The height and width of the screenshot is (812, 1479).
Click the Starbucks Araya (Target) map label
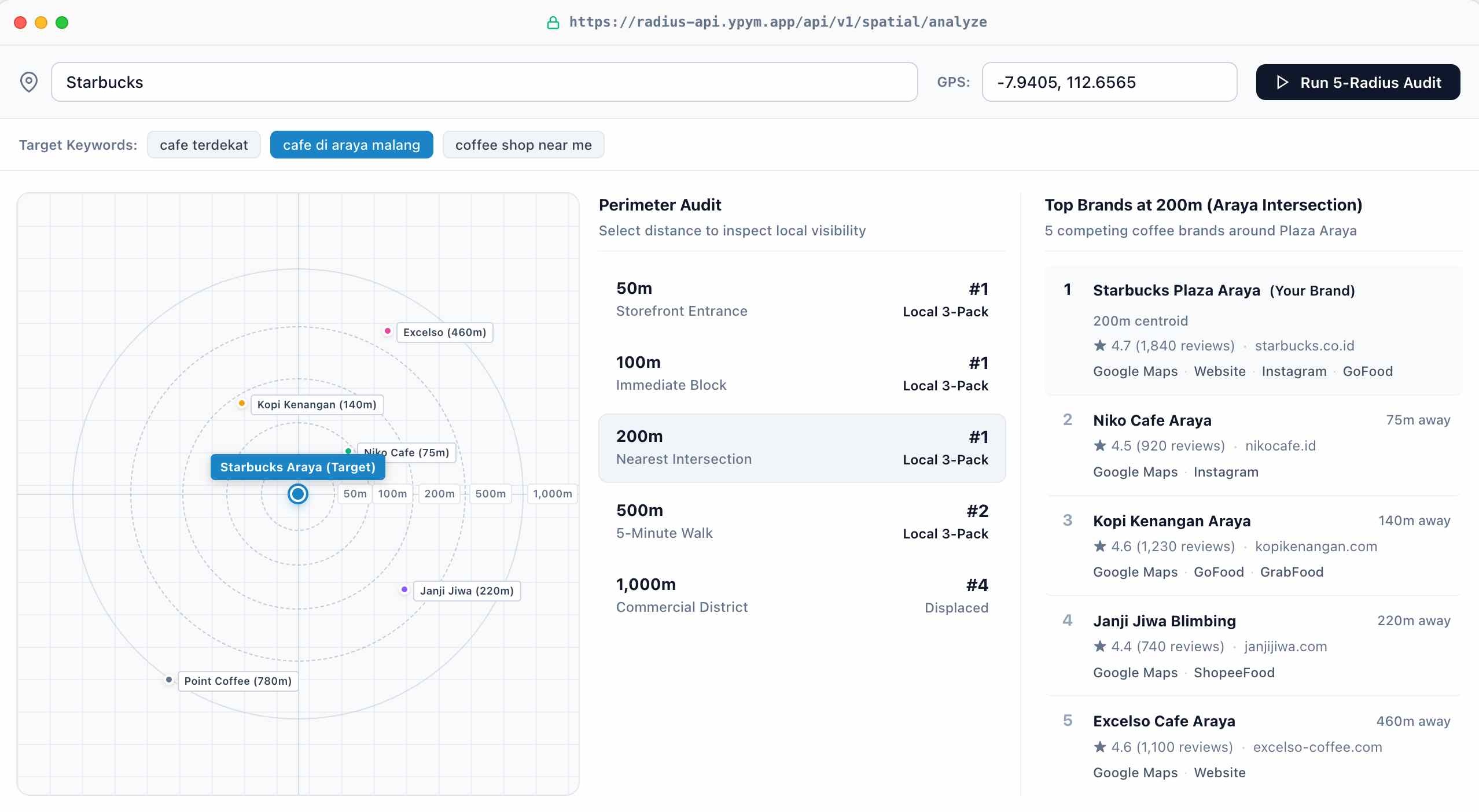tap(298, 467)
